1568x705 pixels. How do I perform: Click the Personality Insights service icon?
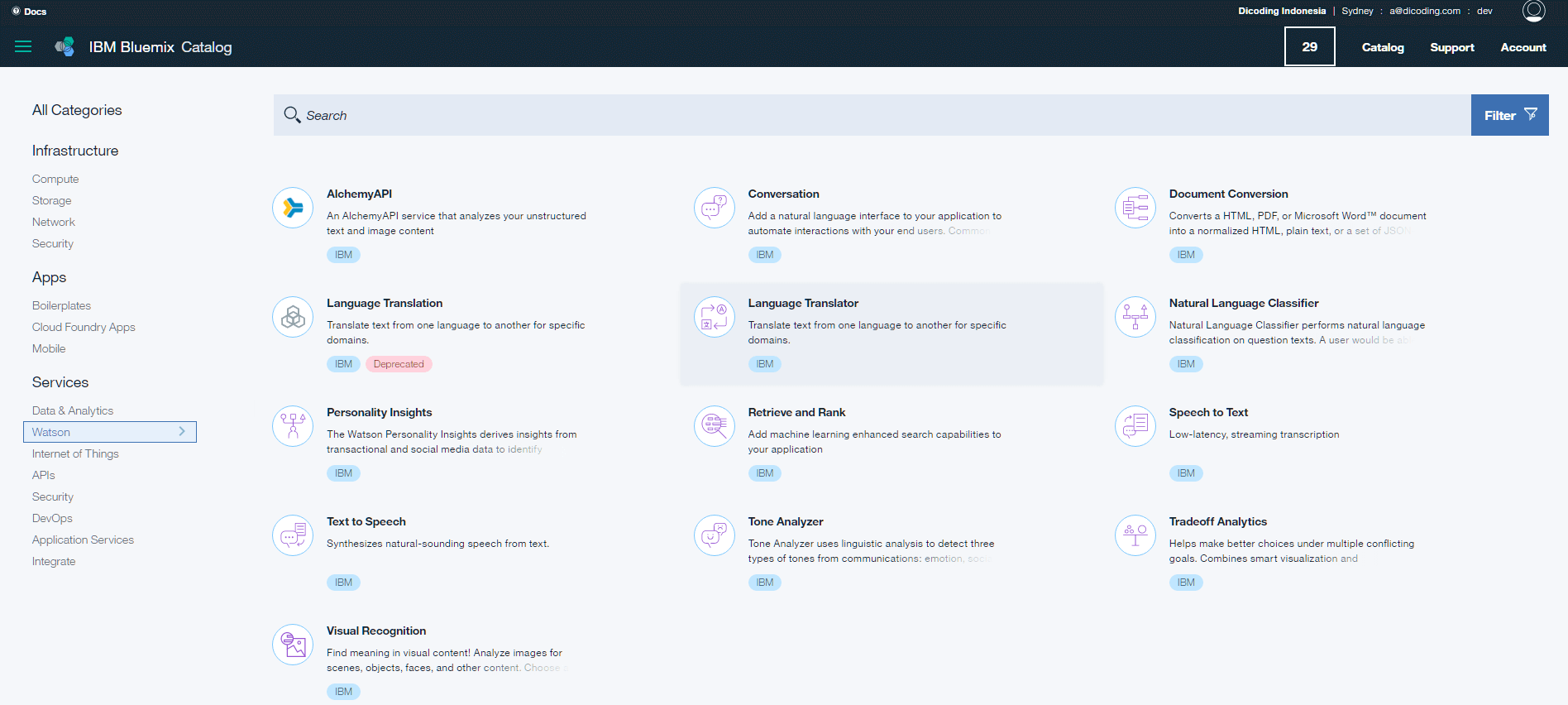tap(293, 426)
